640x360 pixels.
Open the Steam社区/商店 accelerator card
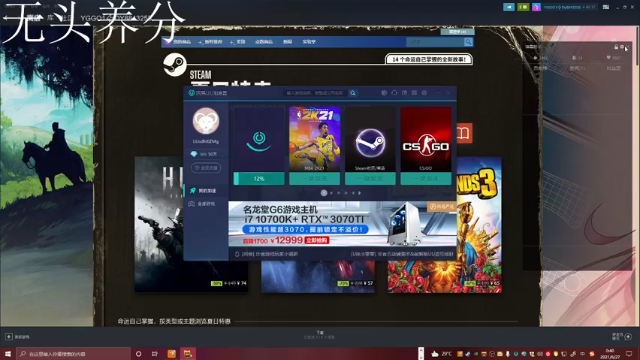click(x=370, y=139)
